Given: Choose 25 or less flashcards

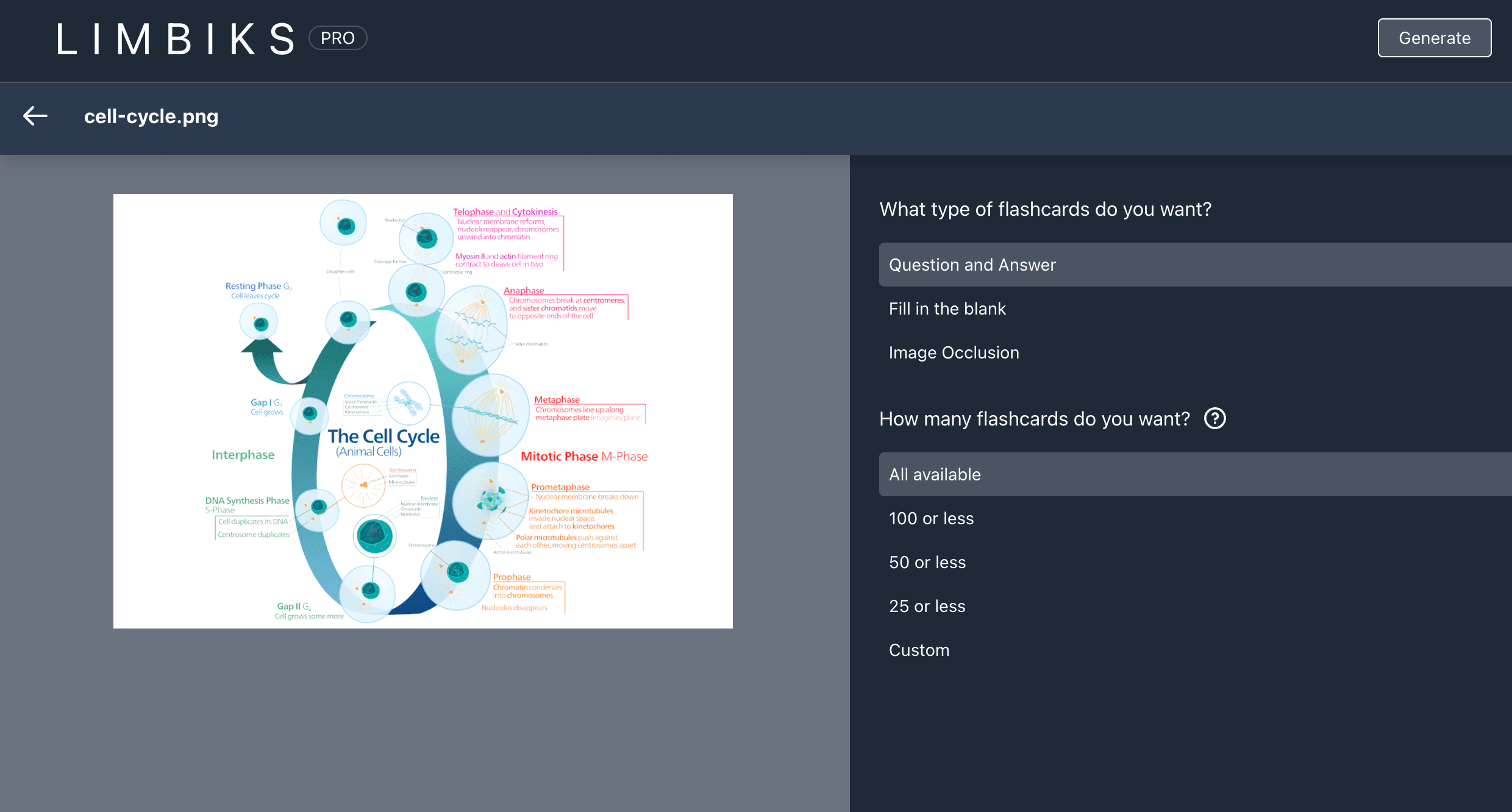Looking at the screenshot, I should pos(927,606).
